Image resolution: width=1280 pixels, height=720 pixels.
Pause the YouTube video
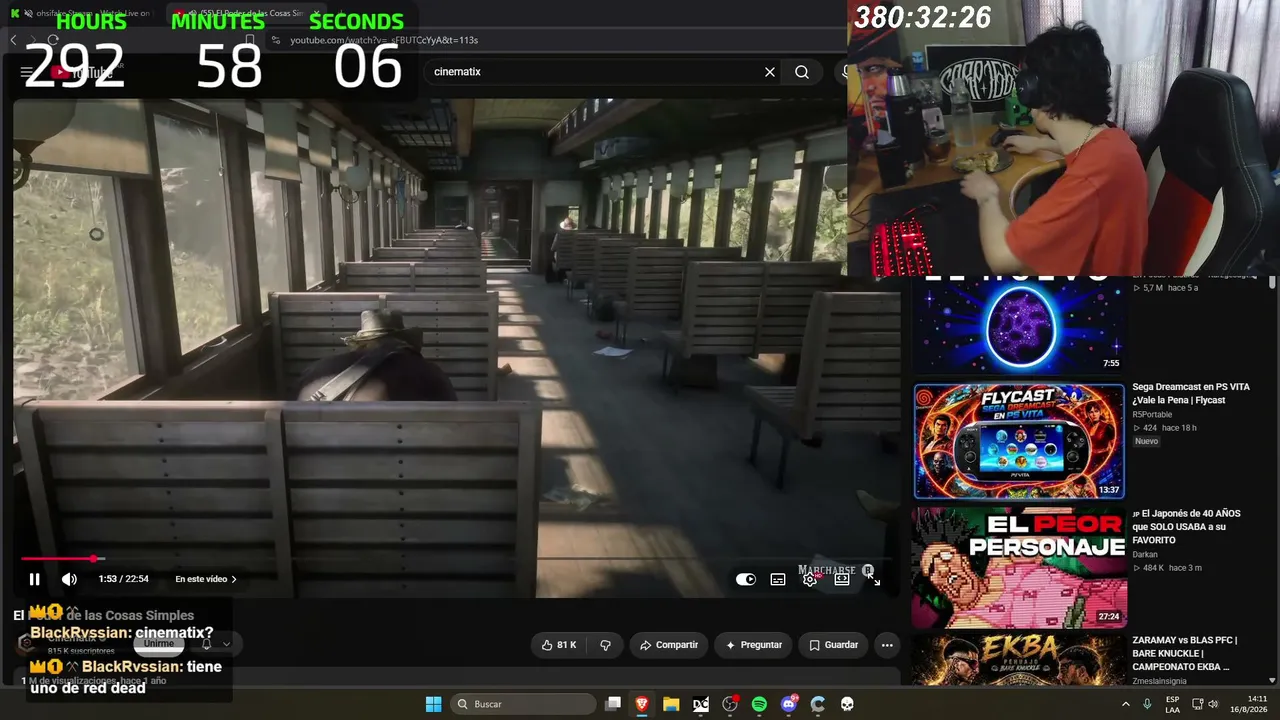34,579
